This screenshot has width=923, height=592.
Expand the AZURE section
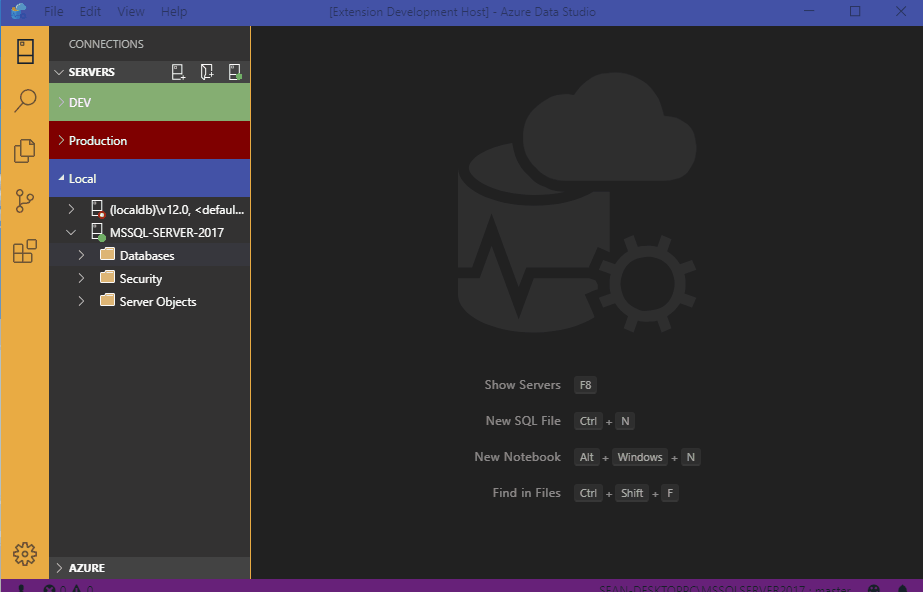tap(59, 567)
